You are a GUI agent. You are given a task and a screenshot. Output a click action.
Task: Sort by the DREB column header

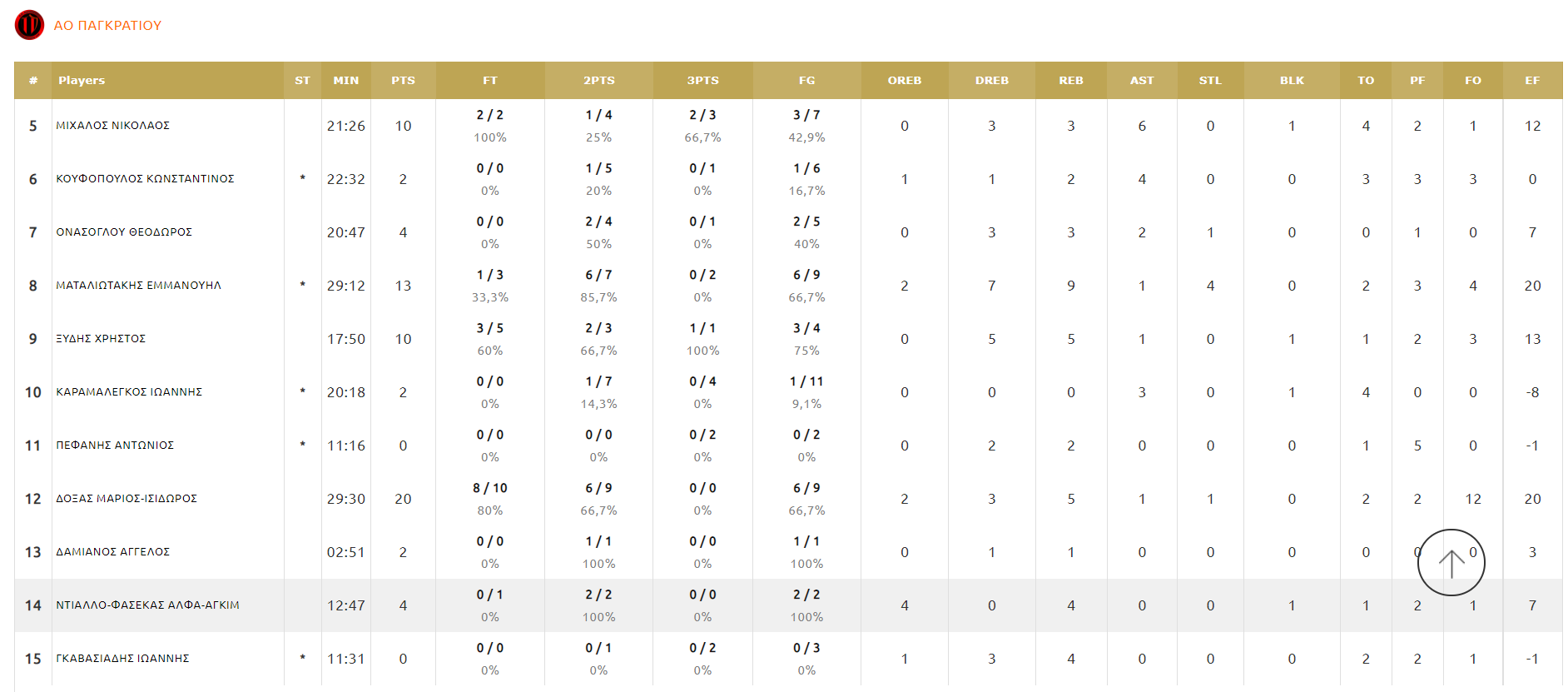[x=991, y=81]
